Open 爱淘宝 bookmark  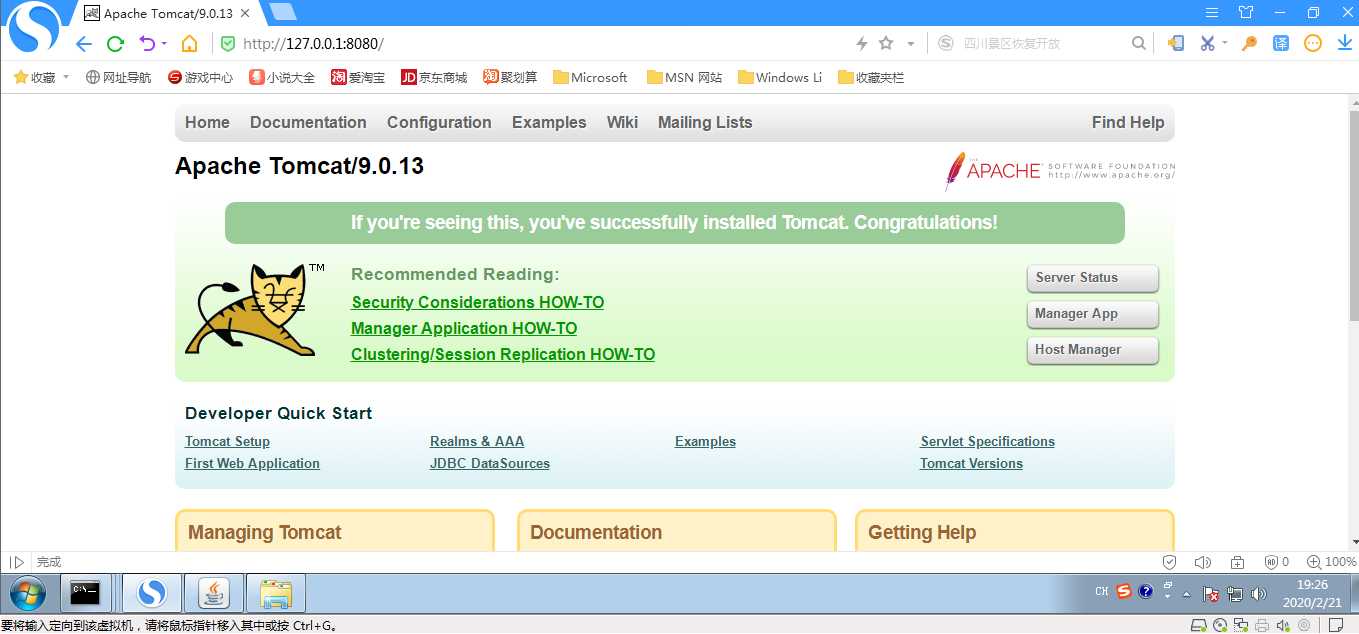click(x=358, y=77)
